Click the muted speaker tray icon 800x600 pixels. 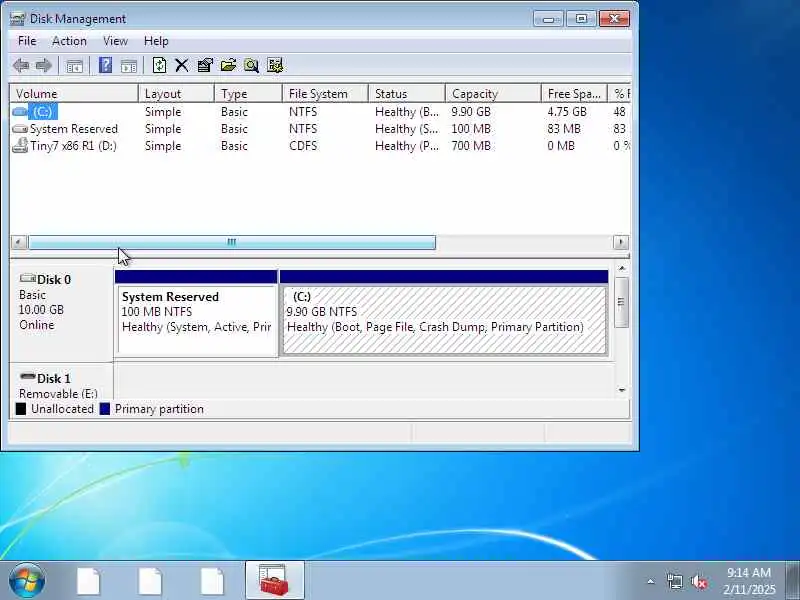pyautogui.click(x=699, y=581)
